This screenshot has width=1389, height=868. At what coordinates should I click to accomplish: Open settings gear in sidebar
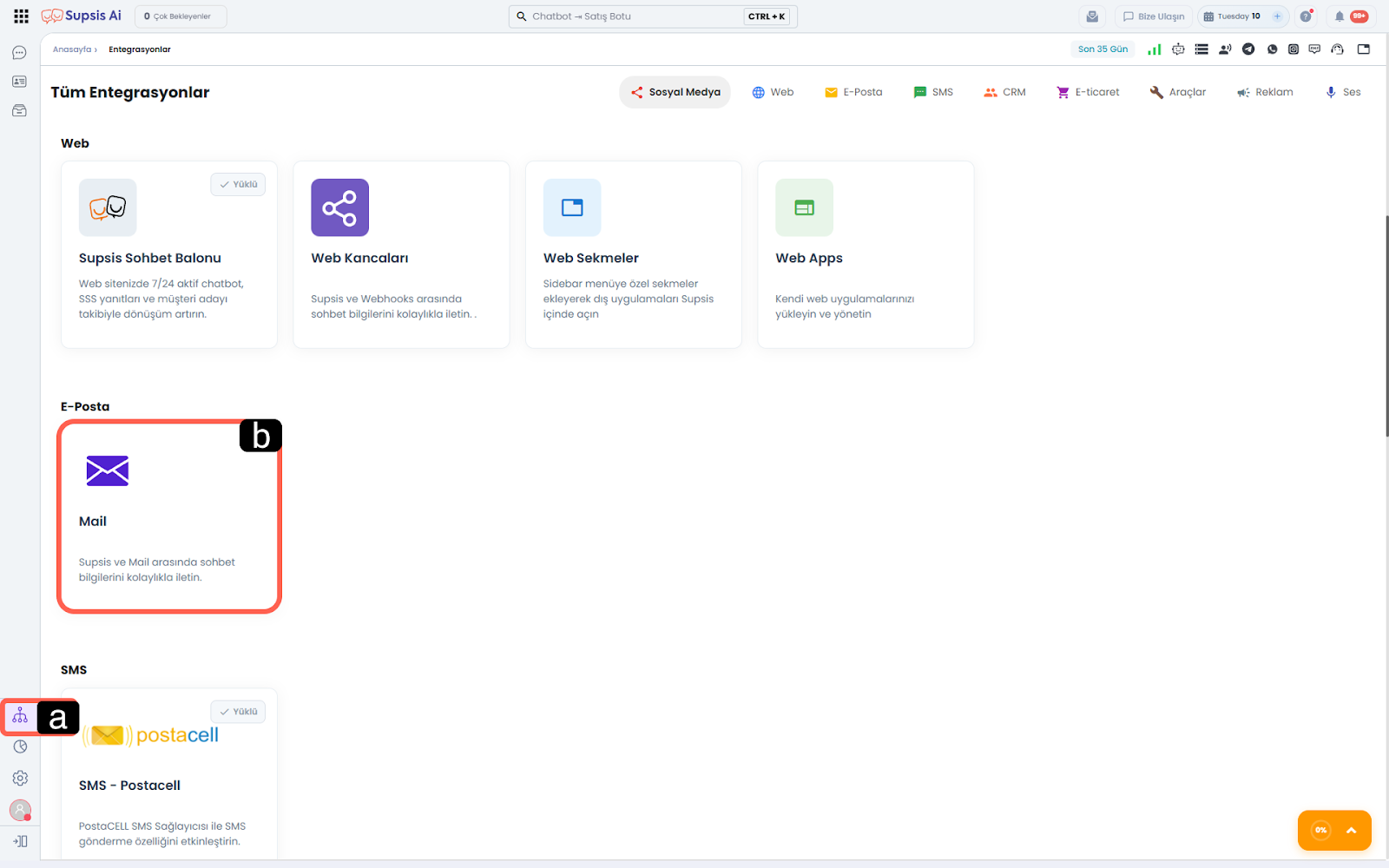click(20, 779)
